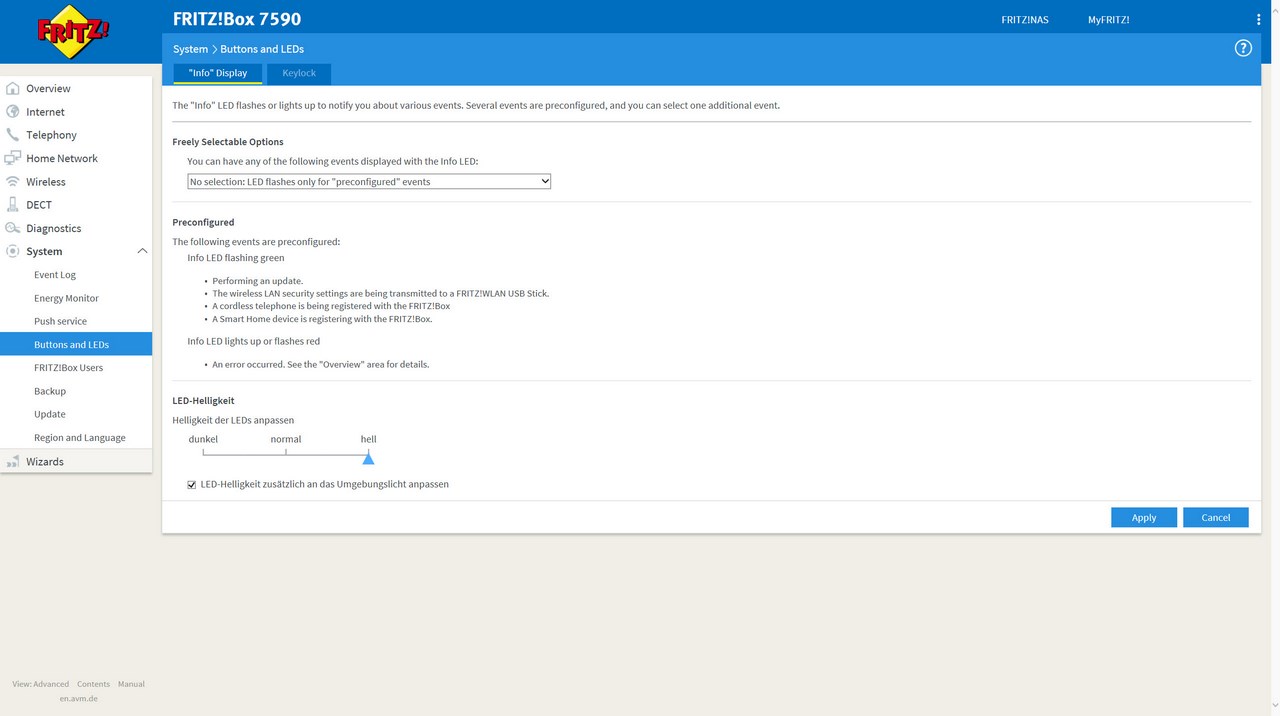Open FRITZ!Box Users in the sidebar
1280x716 pixels.
[x=68, y=368]
